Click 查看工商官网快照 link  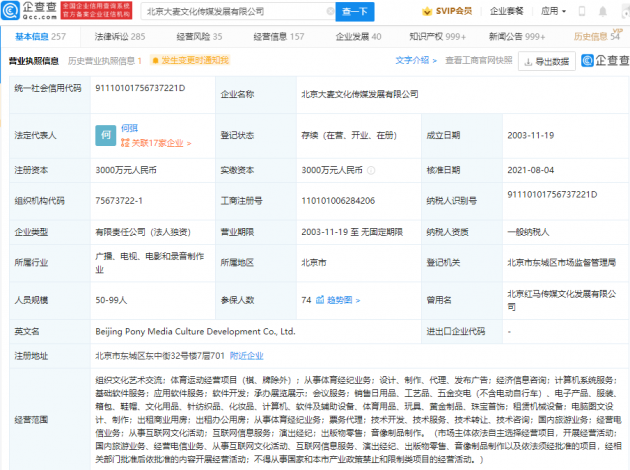(479, 60)
